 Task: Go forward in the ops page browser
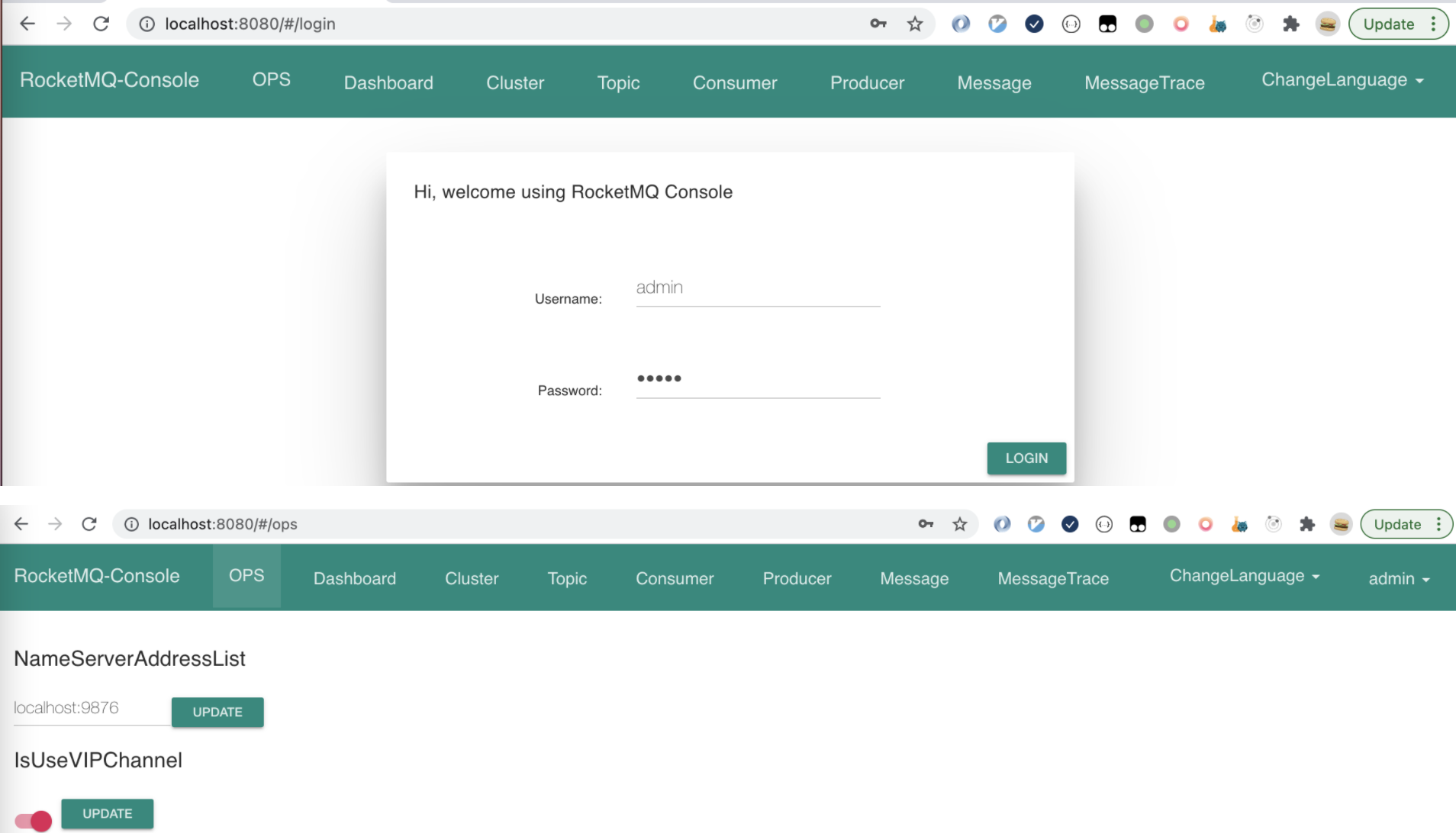(55, 524)
